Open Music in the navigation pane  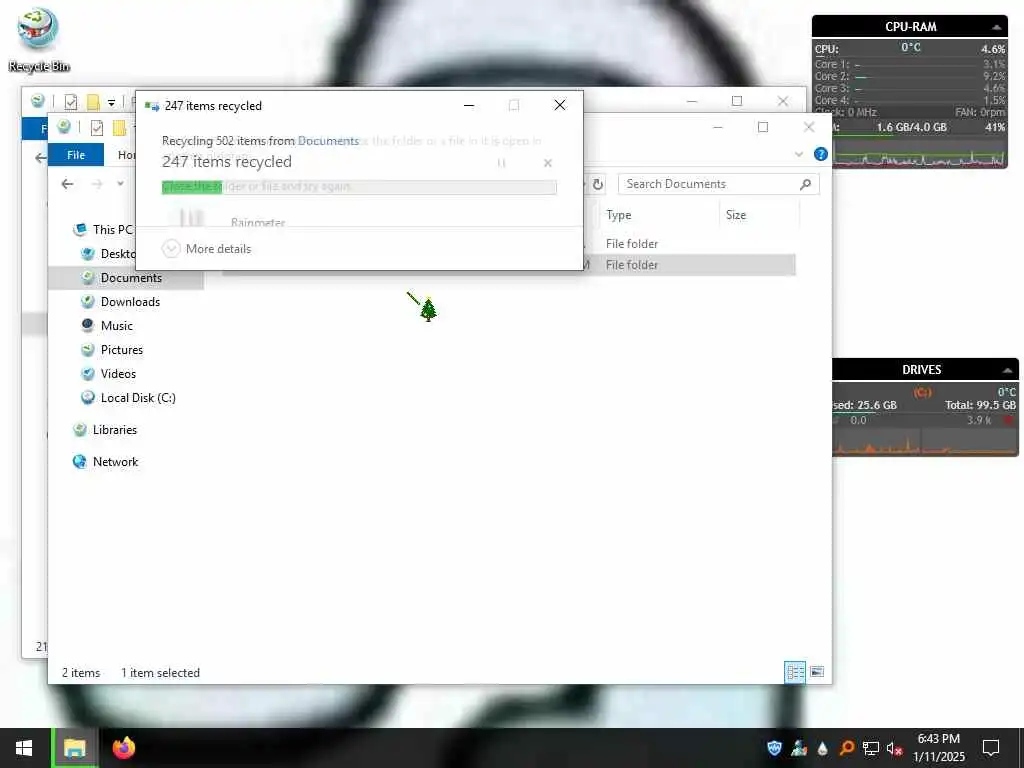[x=106, y=326]
